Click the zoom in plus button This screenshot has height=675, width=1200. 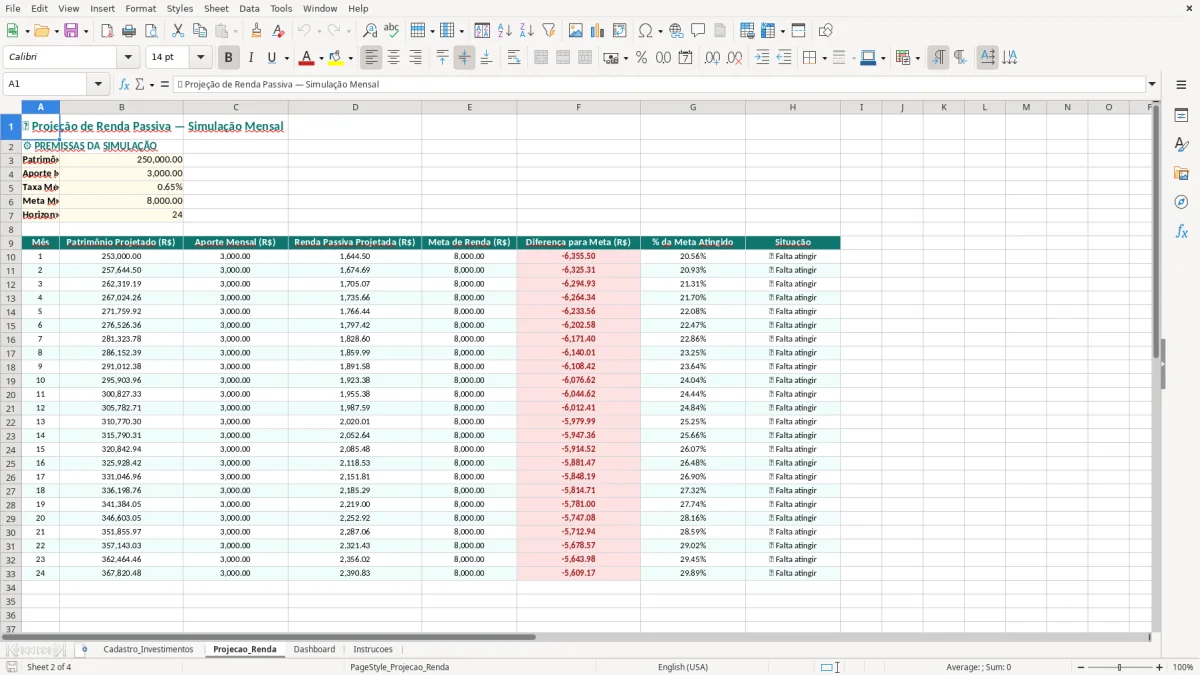tap(1159, 667)
